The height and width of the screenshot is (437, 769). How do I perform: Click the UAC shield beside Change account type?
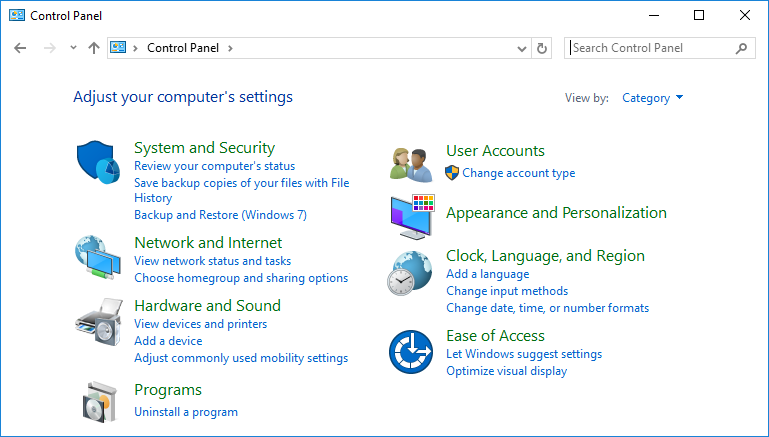(x=452, y=173)
